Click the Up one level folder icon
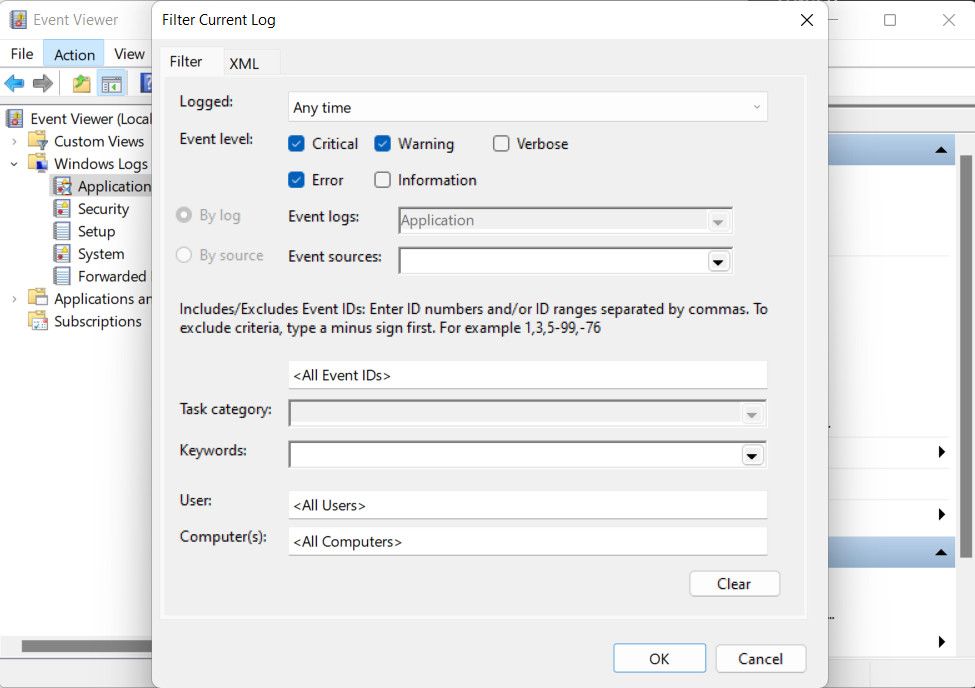 [81, 83]
